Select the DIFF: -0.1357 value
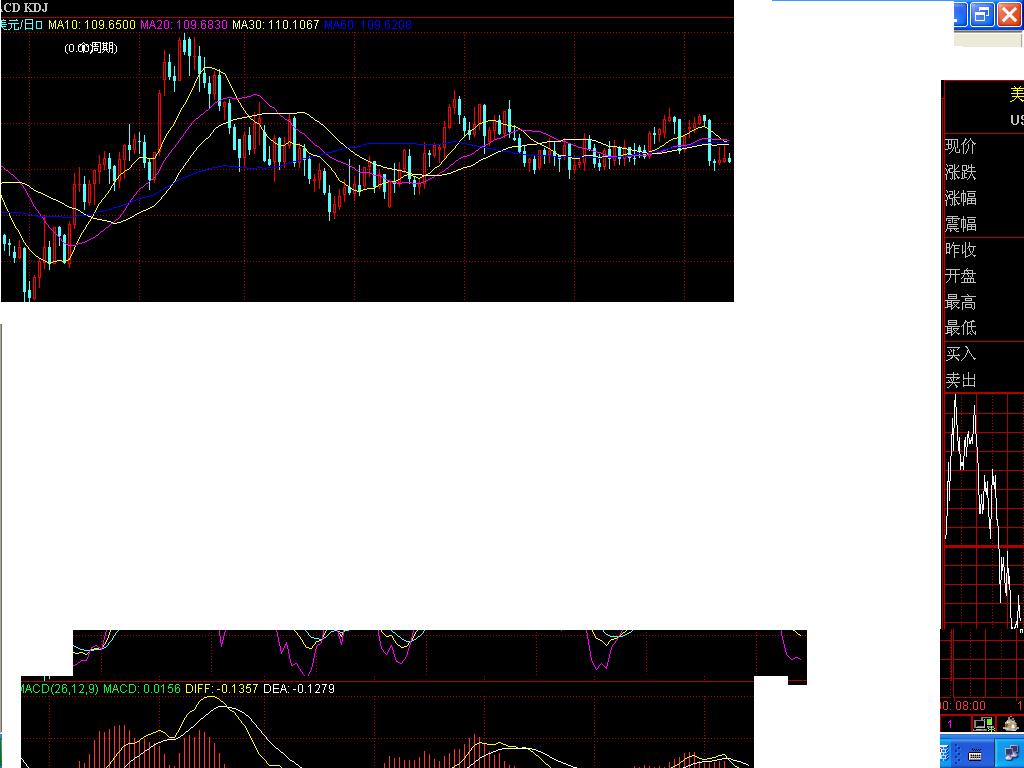Image resolution: width=1024 pixels, height=768 pixels. (x=221, y=688)
